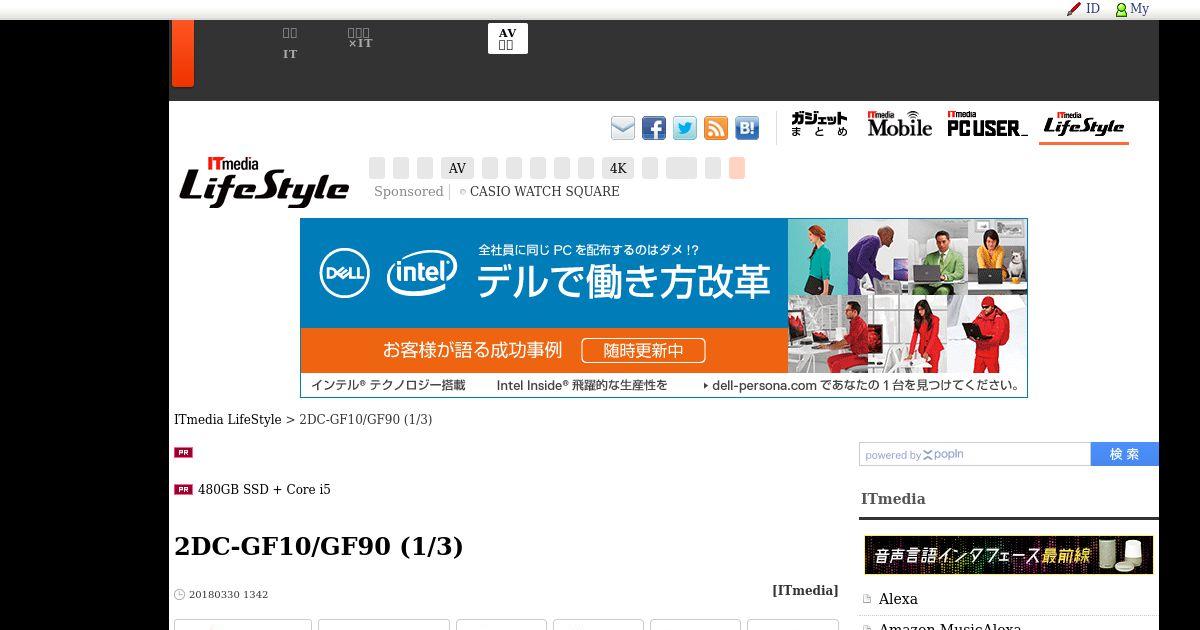Open the Facebook share icon

click(x=654, y=128)
